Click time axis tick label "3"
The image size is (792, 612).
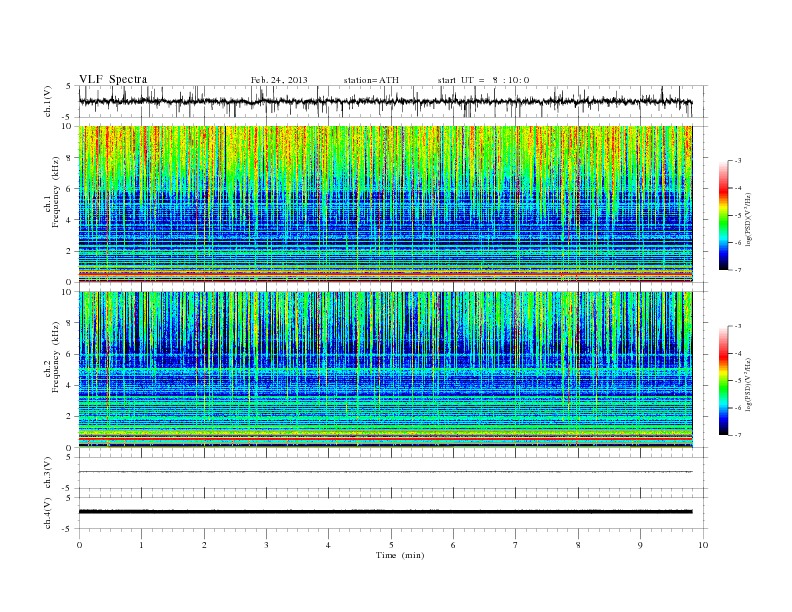coord(266,545)
